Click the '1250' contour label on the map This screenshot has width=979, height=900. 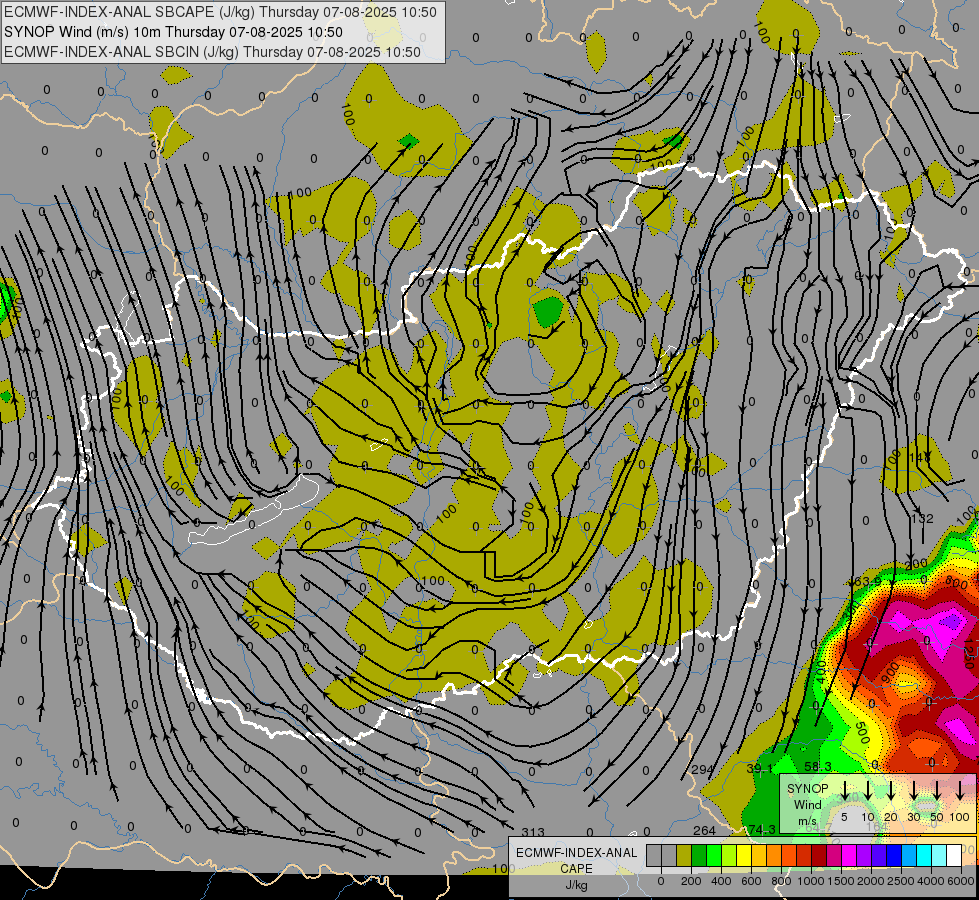tap(970, 653)
